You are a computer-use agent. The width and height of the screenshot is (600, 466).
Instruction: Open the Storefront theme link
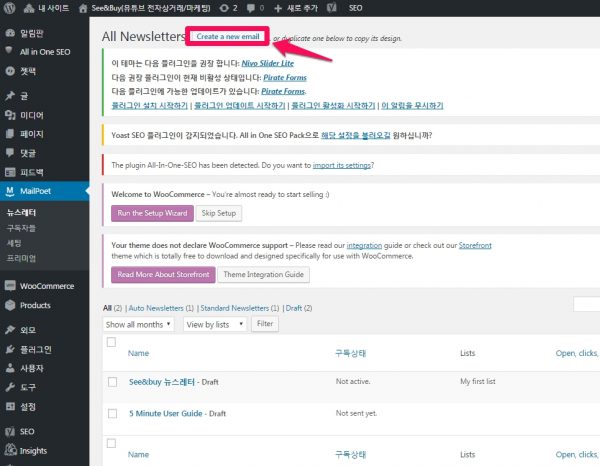pyautogui.click(x=475, y=245)
